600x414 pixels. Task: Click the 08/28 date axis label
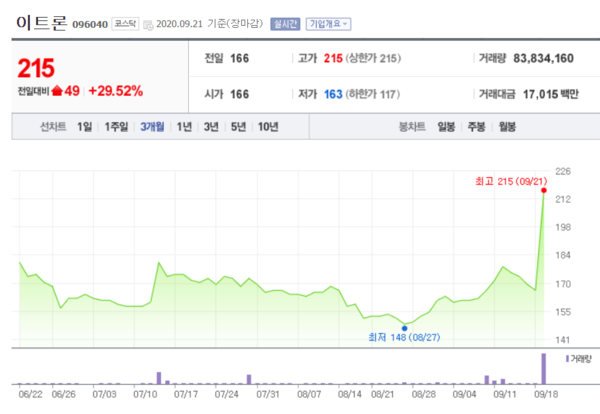(x=424, y=394)
